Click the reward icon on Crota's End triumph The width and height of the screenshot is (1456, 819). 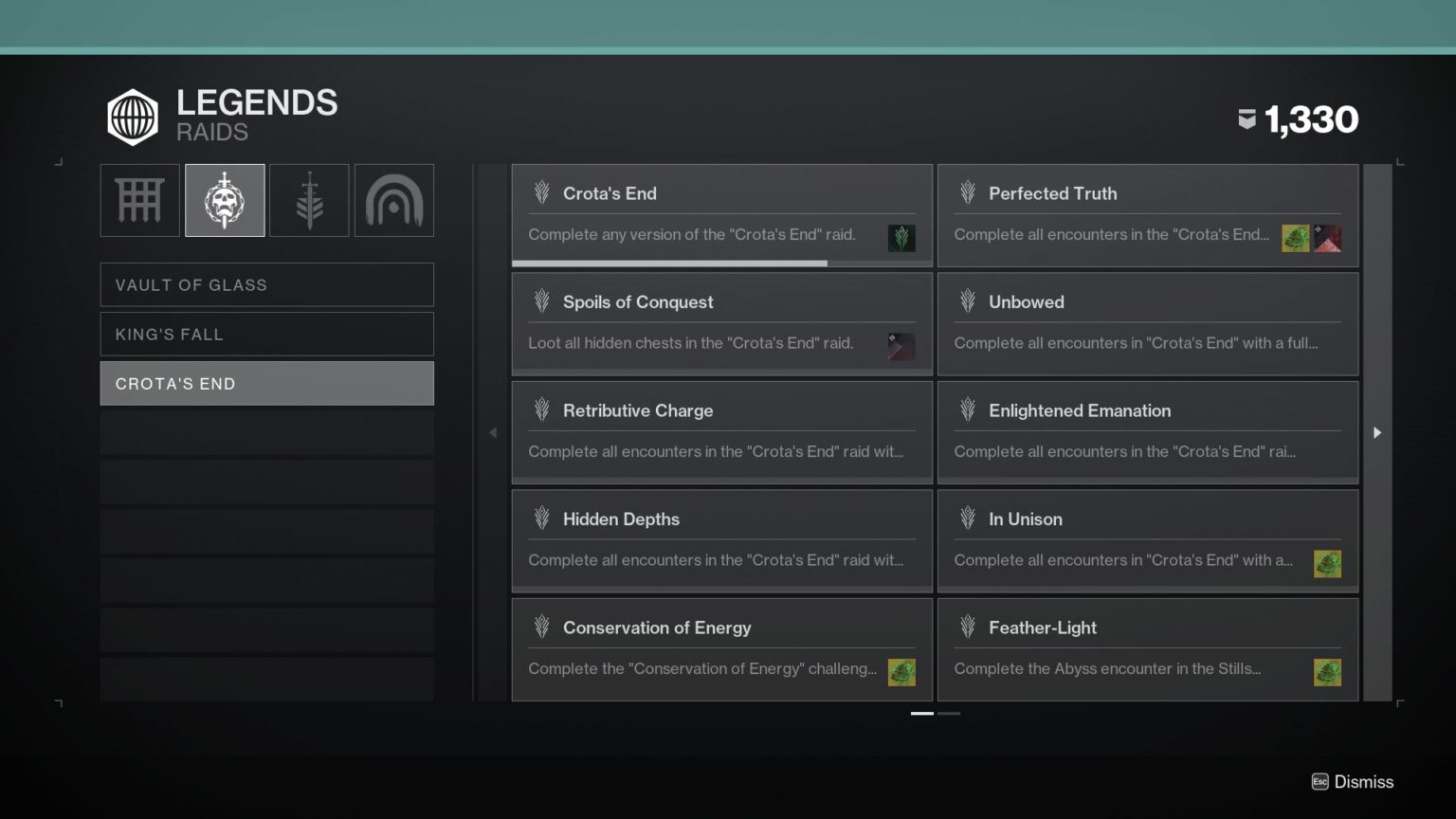(x=901, y=238)
